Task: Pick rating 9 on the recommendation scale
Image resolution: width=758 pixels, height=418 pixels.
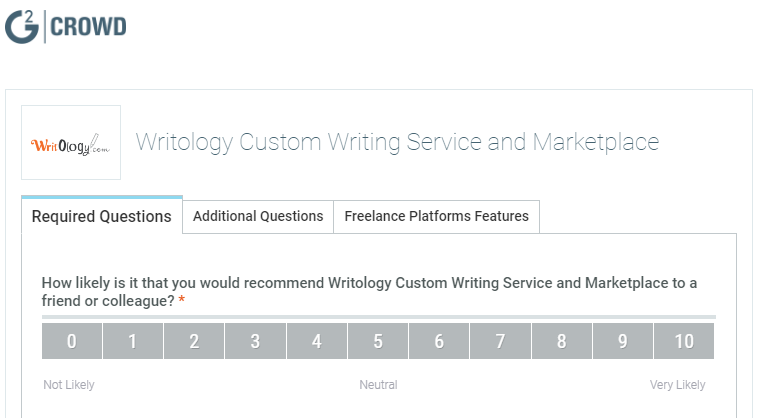Action: 623,341
